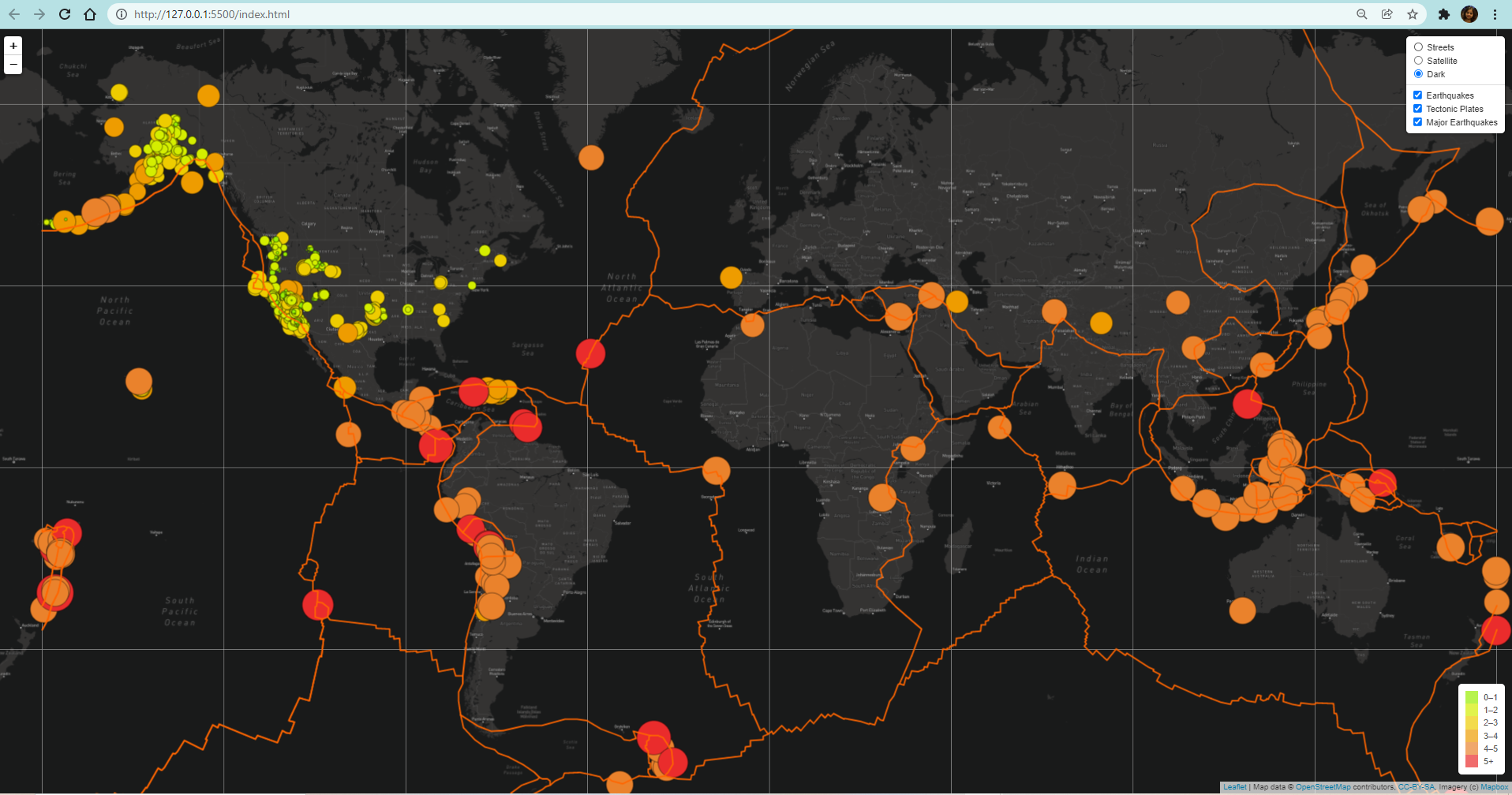Open the browser three-dot menu
1512x795 pixels.
1495,14
